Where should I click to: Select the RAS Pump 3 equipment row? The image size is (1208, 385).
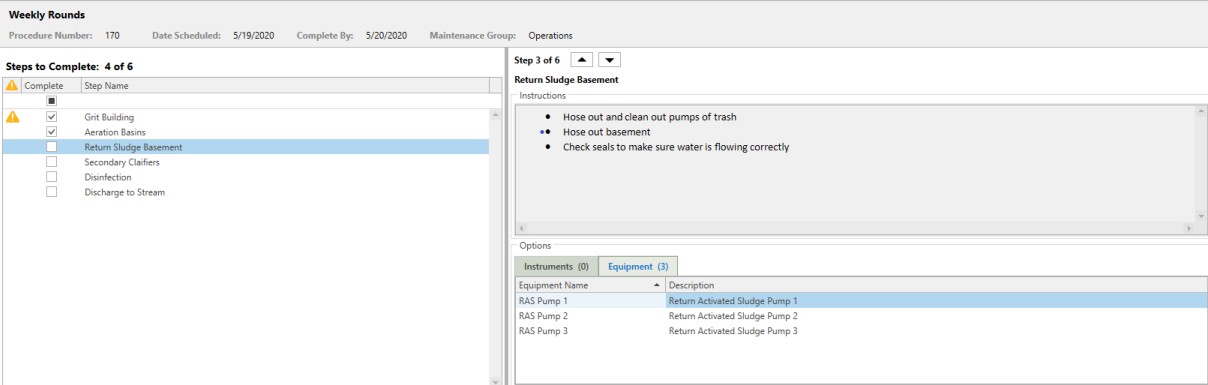pos(860,330)
